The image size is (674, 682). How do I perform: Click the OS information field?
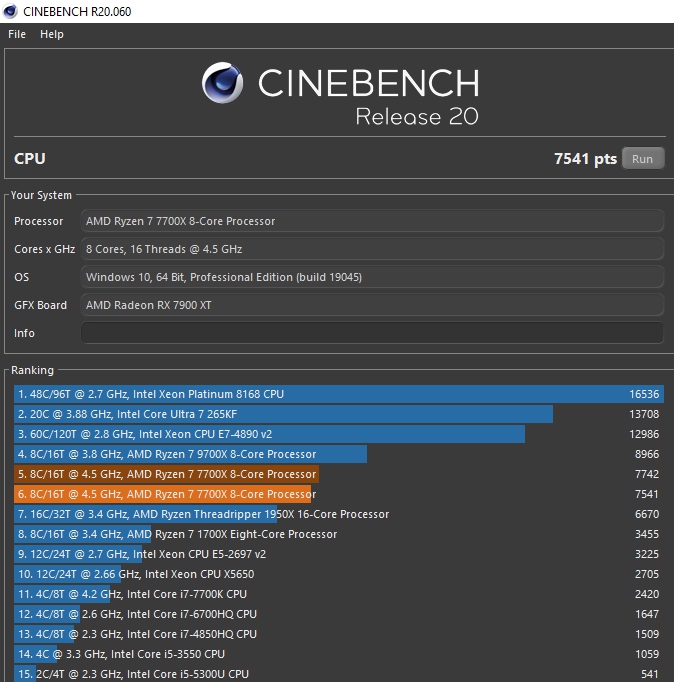(x=372, y=277)
